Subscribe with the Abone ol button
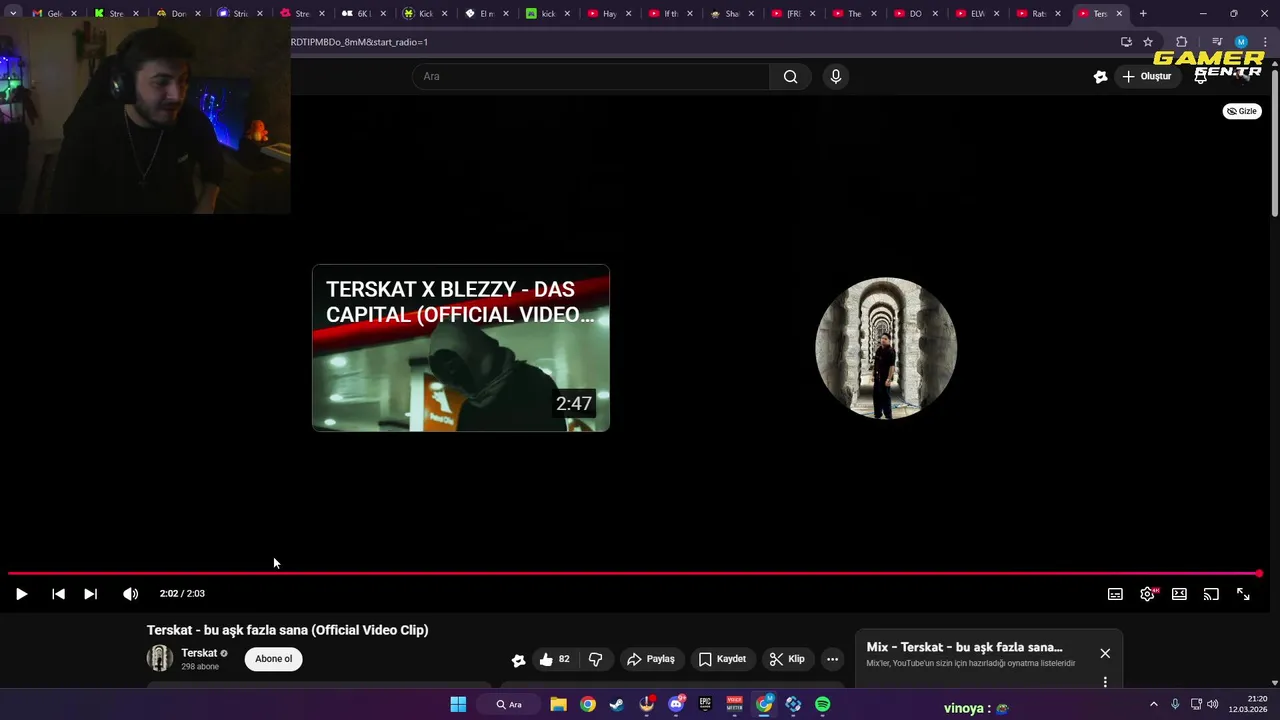This screenshot has width=1280, height=720. 274,659
